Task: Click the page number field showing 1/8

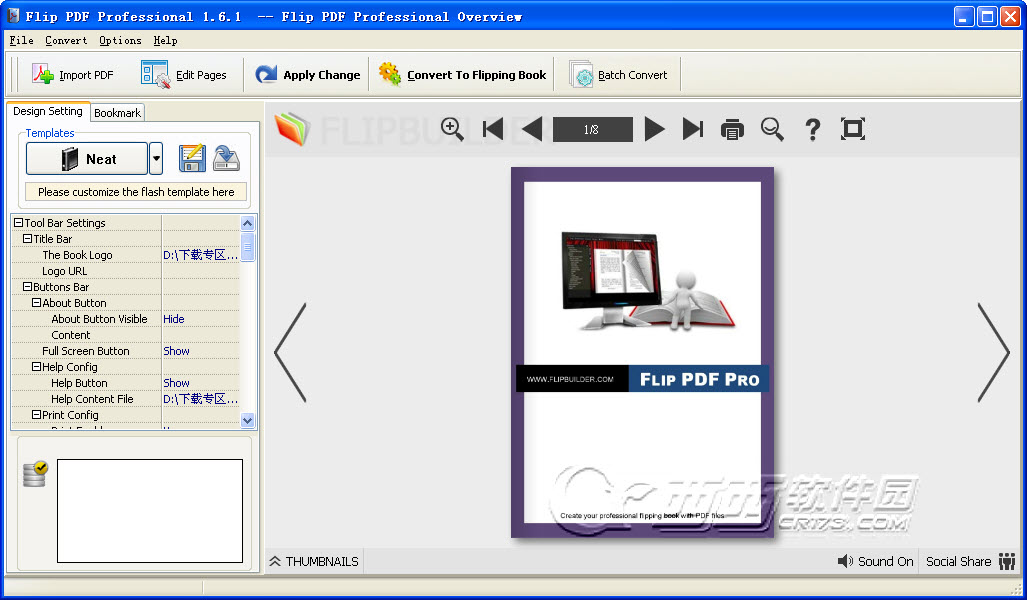Action: [x=592, y=129]
